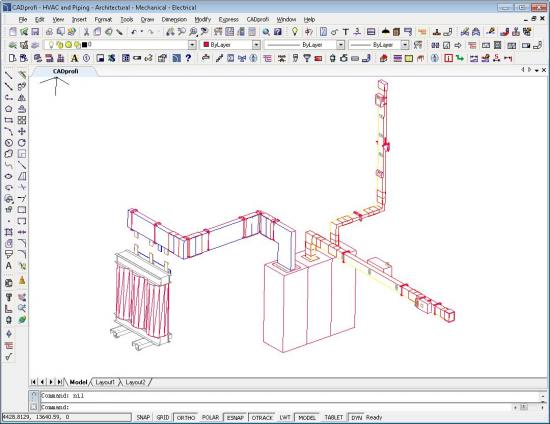Click the Save icon in the top toolbar
Screen dimensions: 550x424
coord(35,32)
